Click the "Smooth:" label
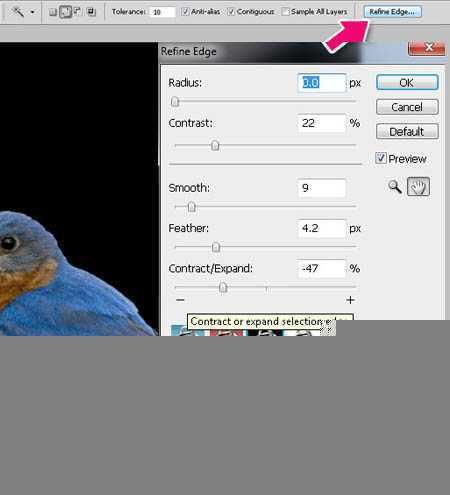The width and height of the screenshot is (450, 495). [189, 188]
